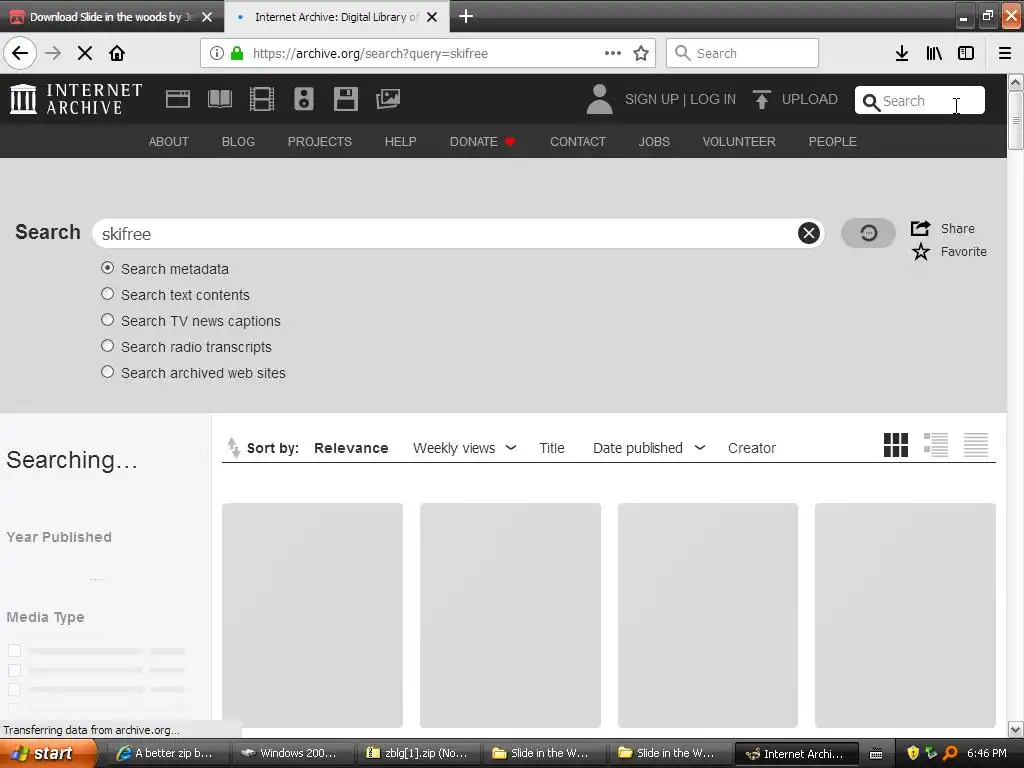Select Search metadata option

(108, 268)
